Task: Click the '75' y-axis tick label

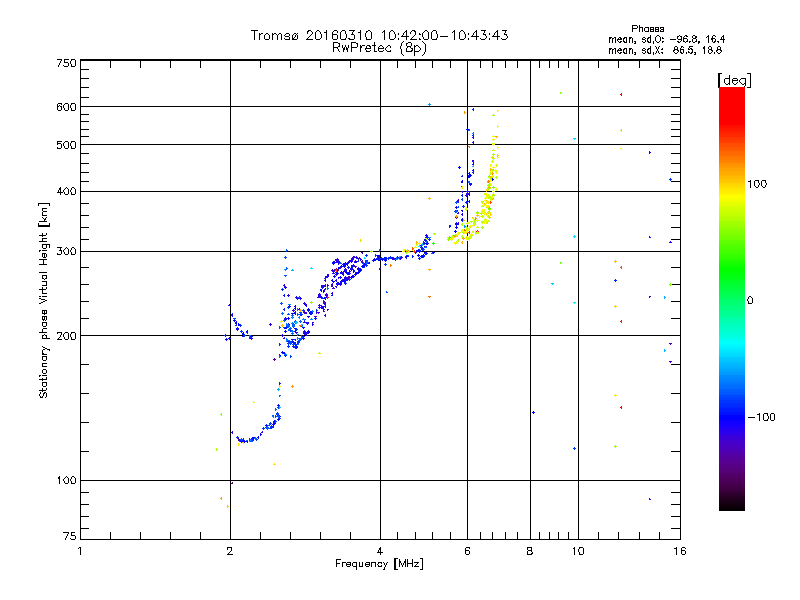Action: pyautogui.click(x=70, y=536)
